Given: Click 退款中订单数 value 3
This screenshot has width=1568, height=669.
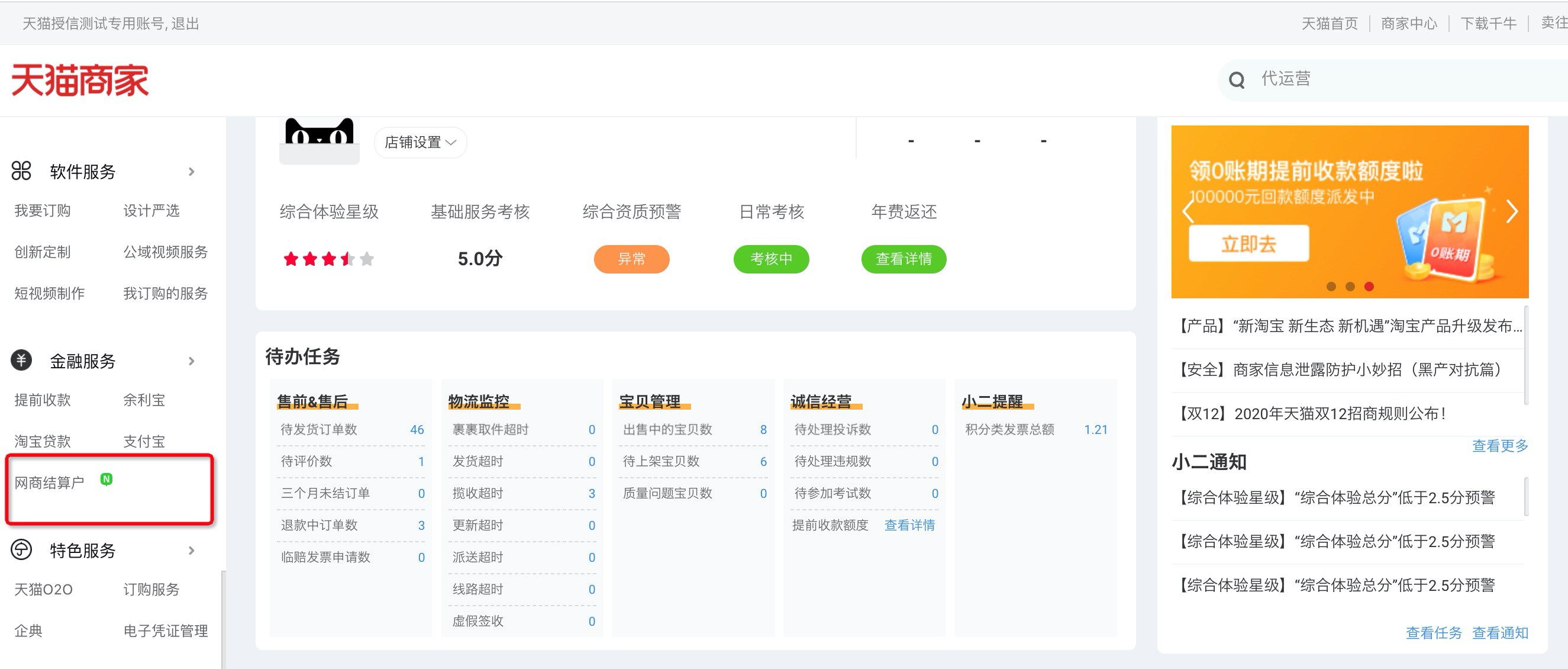Looking at the screenshot, I should 421,526.
